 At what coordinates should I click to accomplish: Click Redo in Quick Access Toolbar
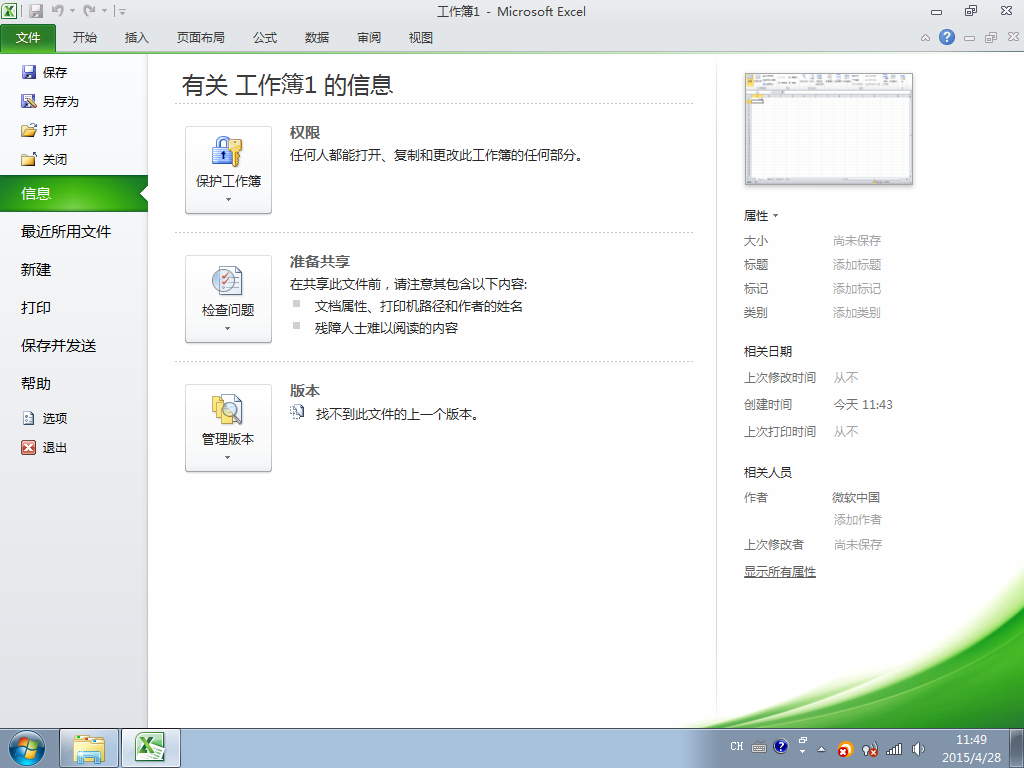89,10
